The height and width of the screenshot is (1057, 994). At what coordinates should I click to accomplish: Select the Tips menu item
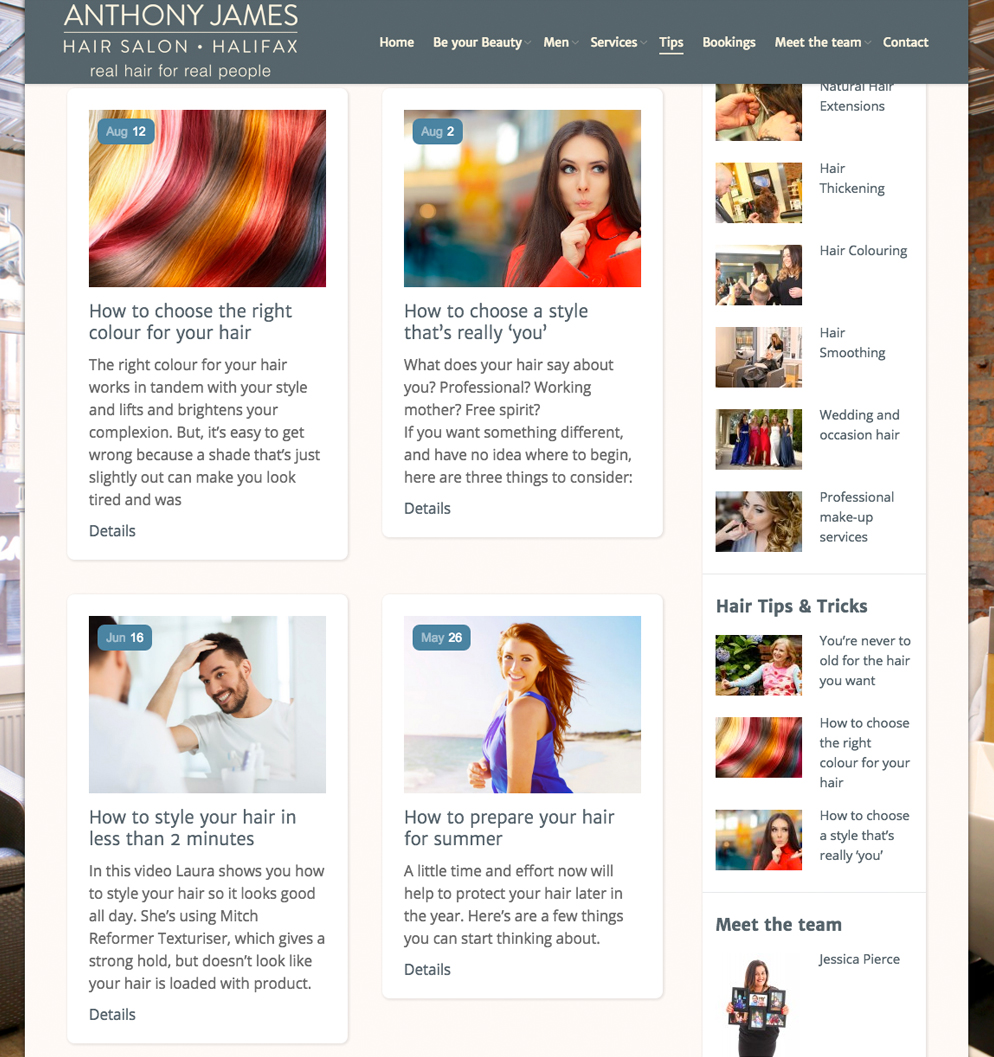coord(671,42)
